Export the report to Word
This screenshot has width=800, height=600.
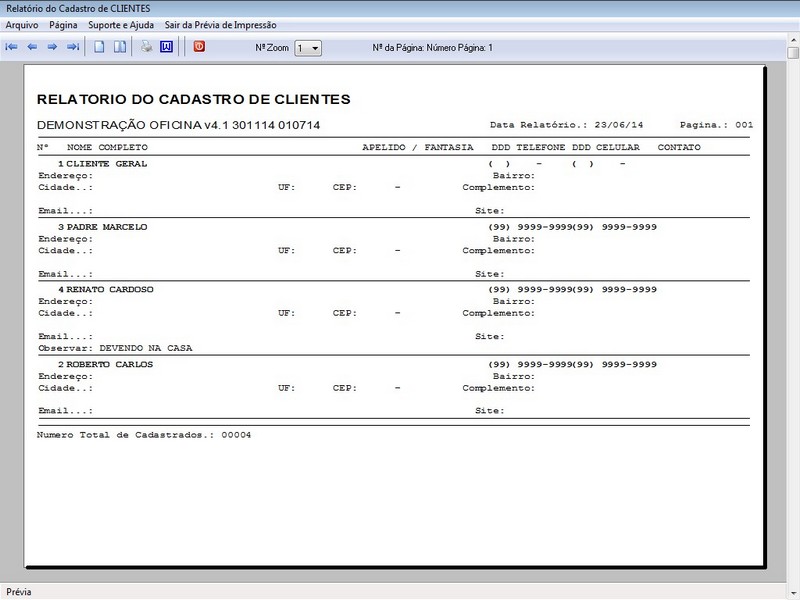[166, 47]
